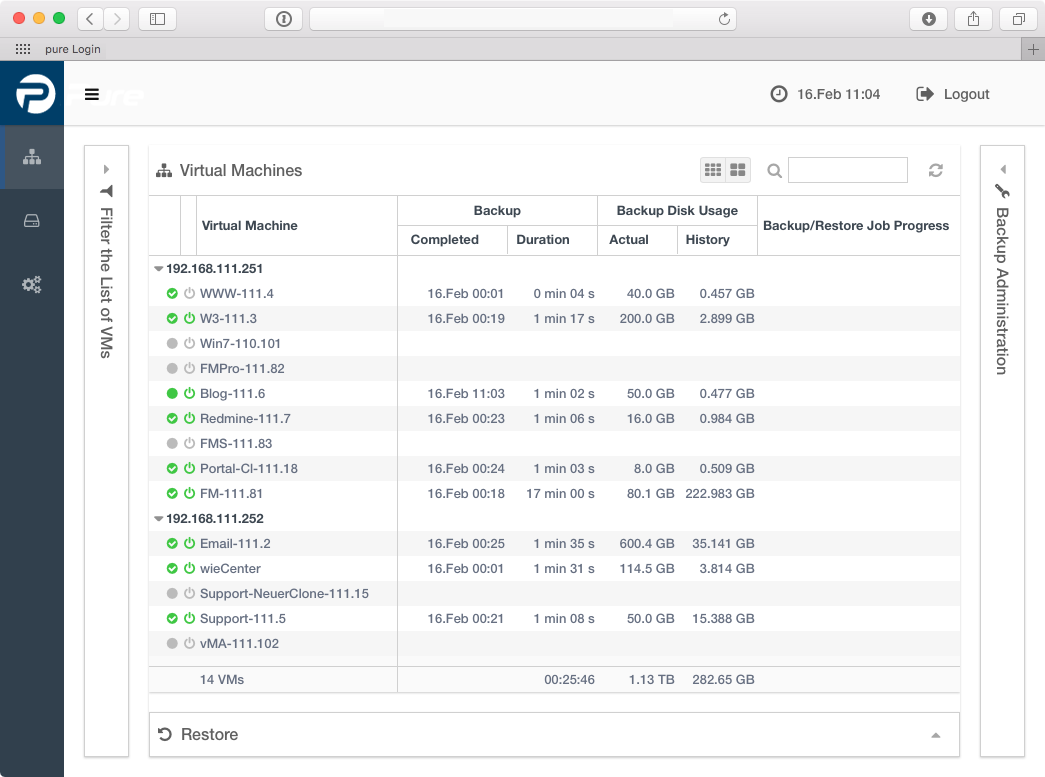The image size is (1045, 777).
Task: Refresh the virtual machines list
Action: tap(936, 171)
